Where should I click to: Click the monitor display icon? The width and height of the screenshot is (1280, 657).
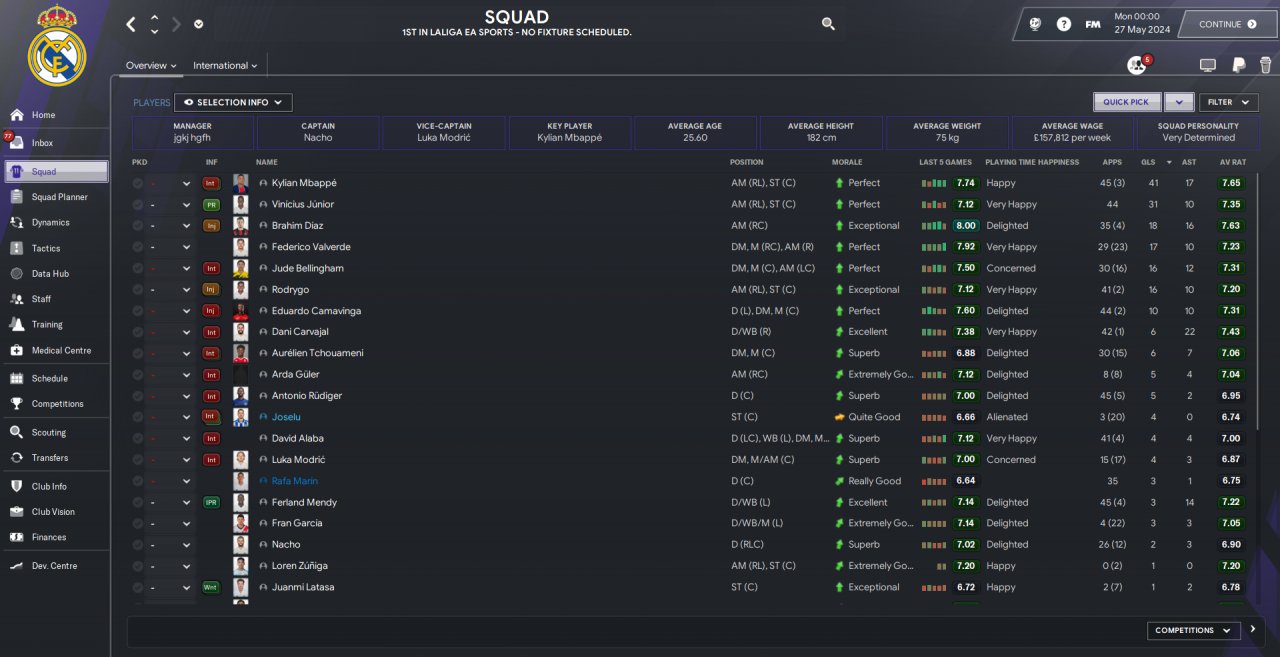pos(1208,65)
